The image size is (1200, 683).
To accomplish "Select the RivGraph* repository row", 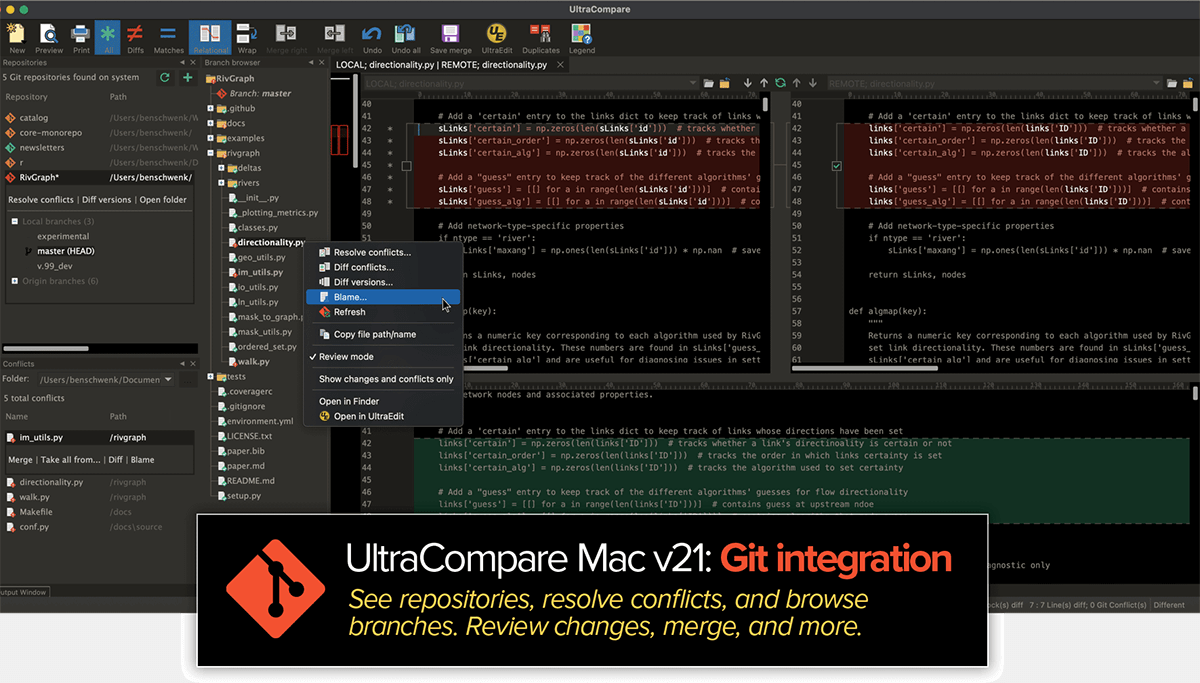I will [x=100, y=177].
